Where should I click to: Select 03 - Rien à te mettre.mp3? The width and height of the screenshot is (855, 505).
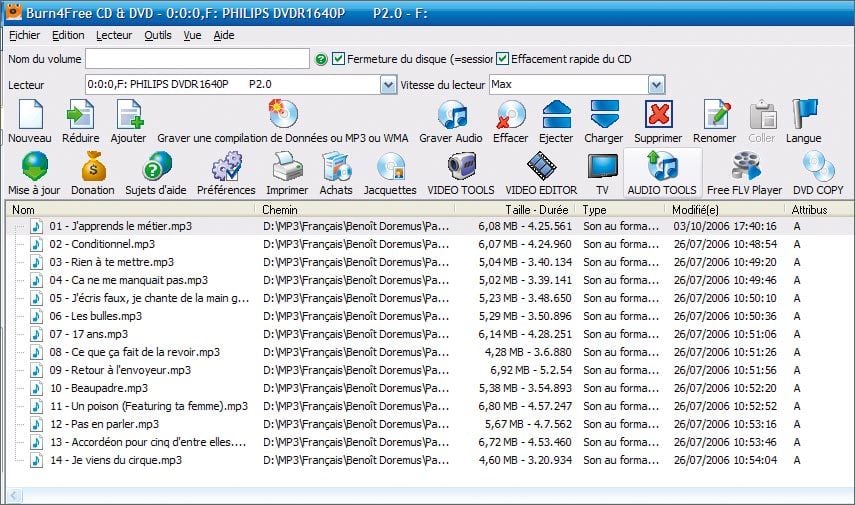pos(112,262)
